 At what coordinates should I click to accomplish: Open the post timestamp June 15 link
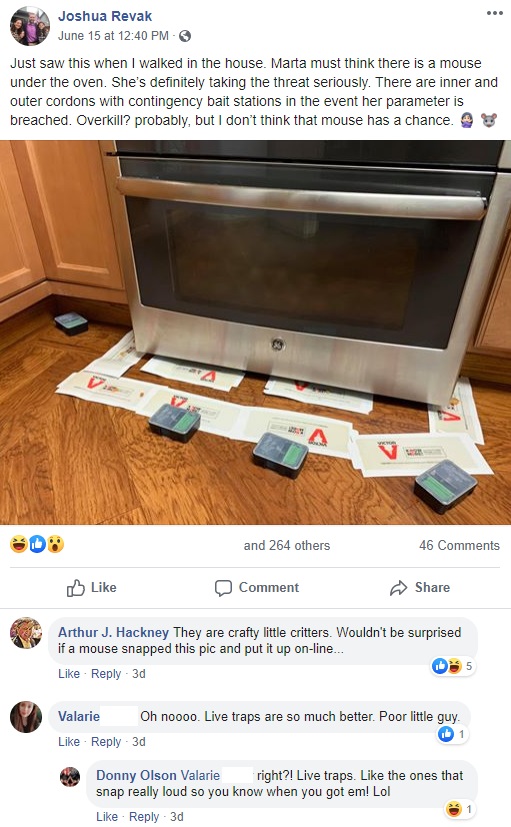tap(113, 36)
